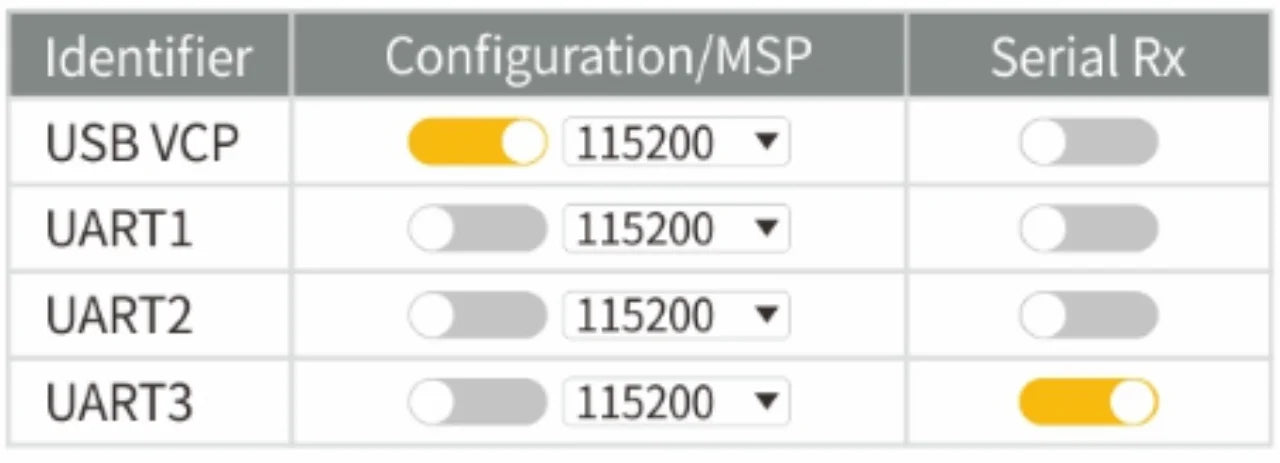
Task: Click the Configuration/MSP column header
Action: (x=597, y=58)
